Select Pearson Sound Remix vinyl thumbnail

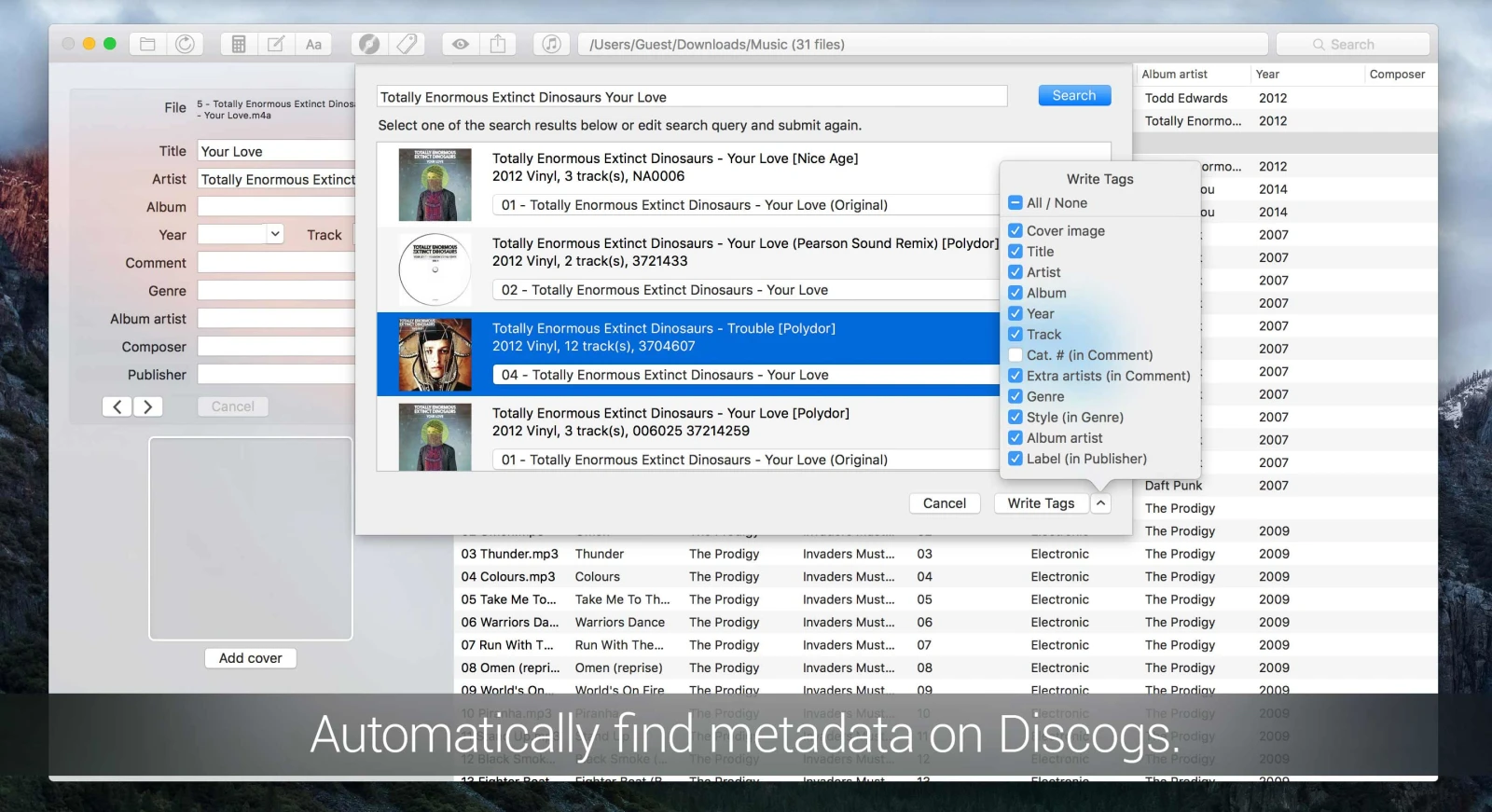(x=435, y=269)
